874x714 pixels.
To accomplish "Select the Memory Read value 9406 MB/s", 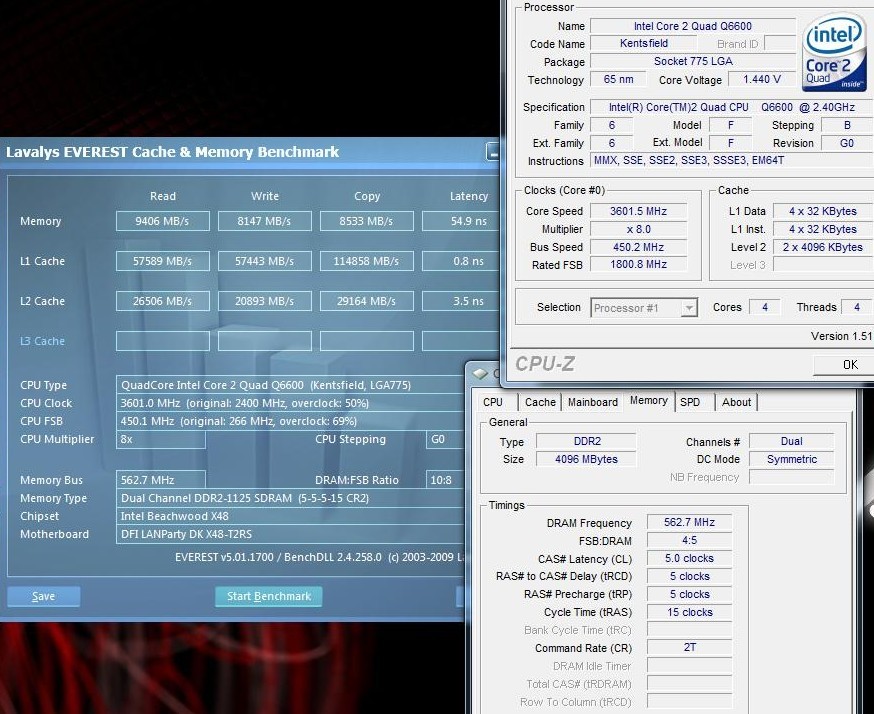I will click(x=163, y=221).
